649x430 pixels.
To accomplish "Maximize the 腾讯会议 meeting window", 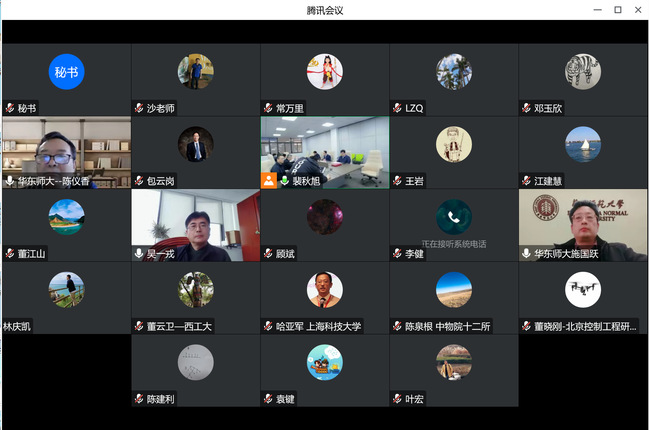I will [x=617, y=10].
